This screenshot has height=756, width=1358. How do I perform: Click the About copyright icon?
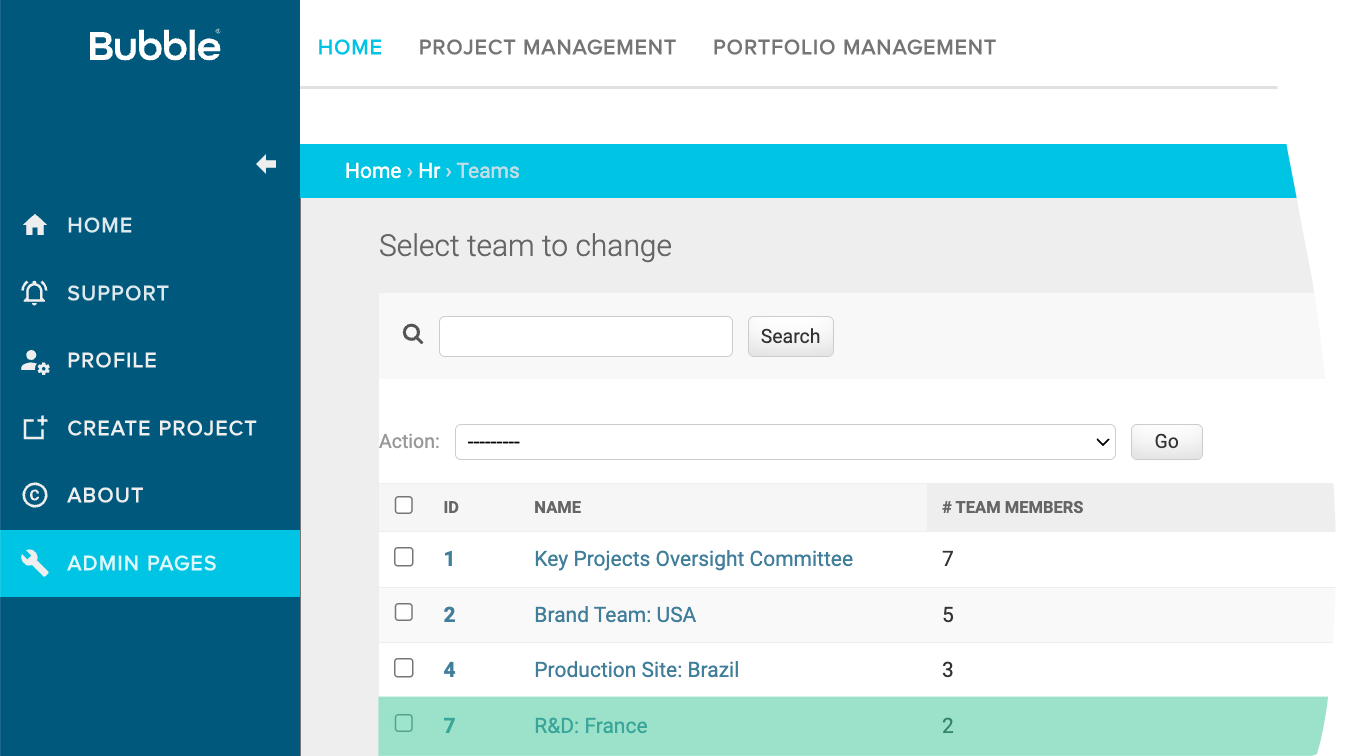pyautogui.click(x=33, y=494)
